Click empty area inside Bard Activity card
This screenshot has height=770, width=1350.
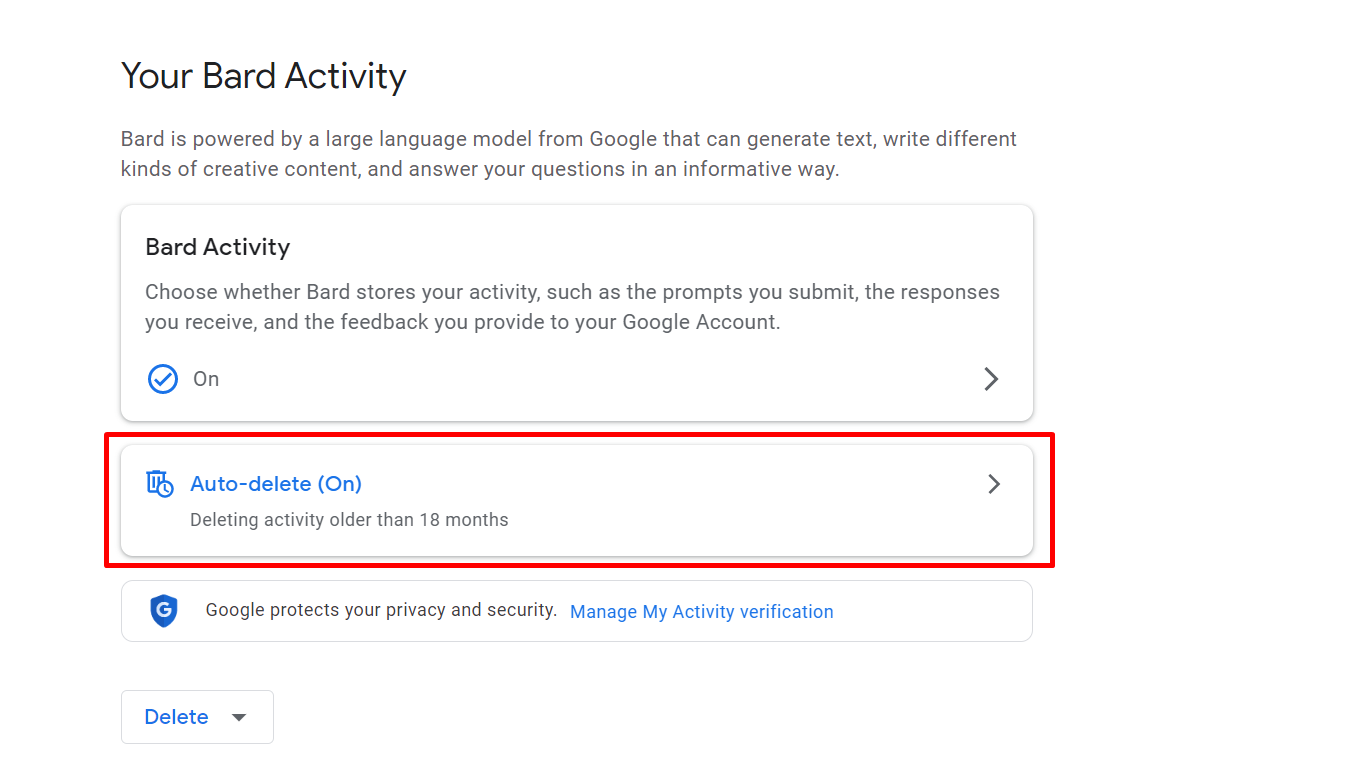(600, 379)
